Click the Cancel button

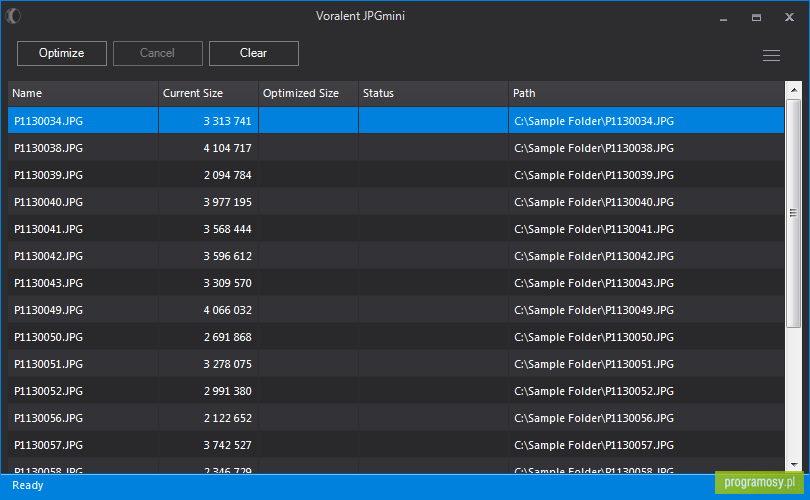(158, 53)
